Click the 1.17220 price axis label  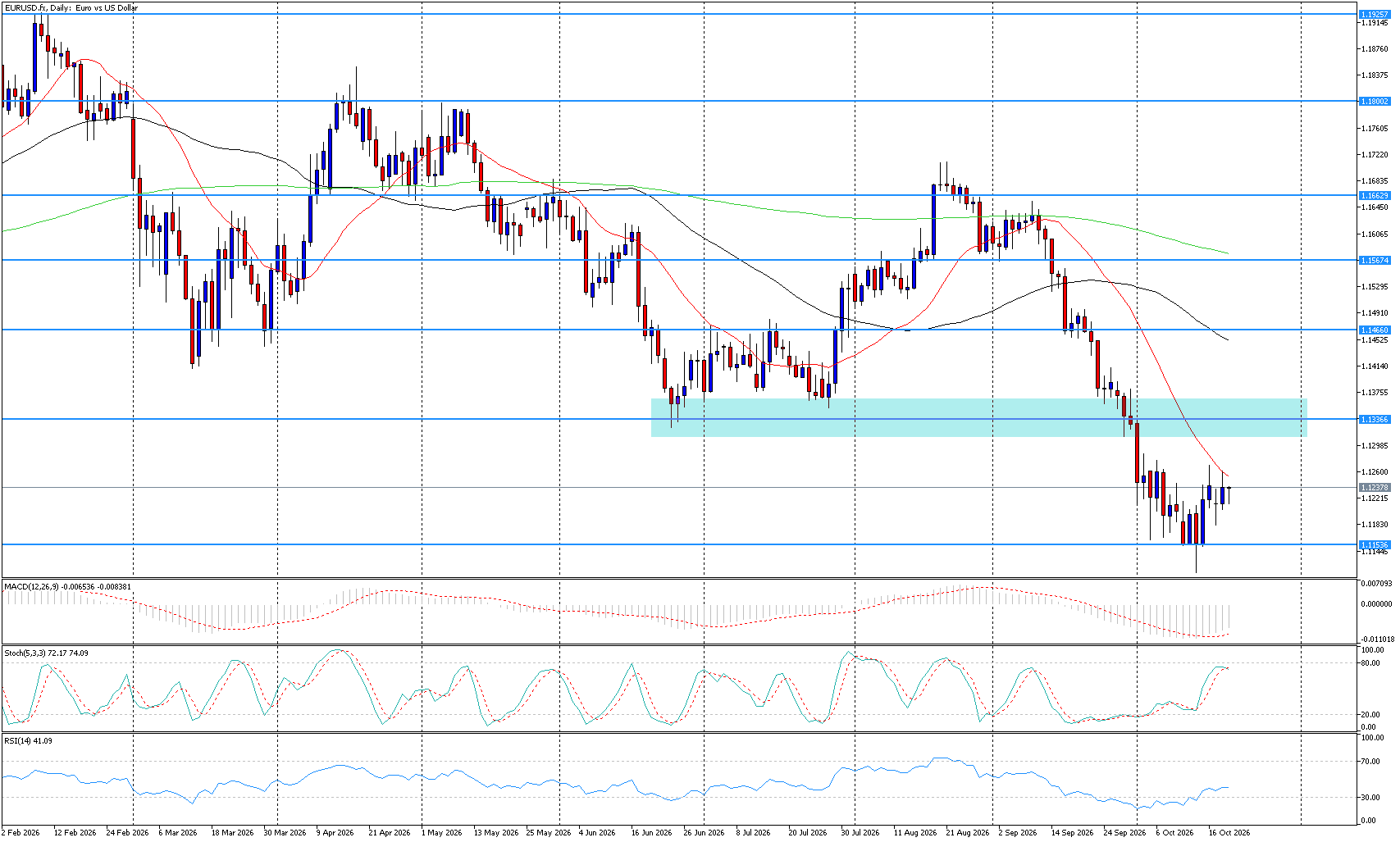pyautogui.click(x=1375, y=155)
